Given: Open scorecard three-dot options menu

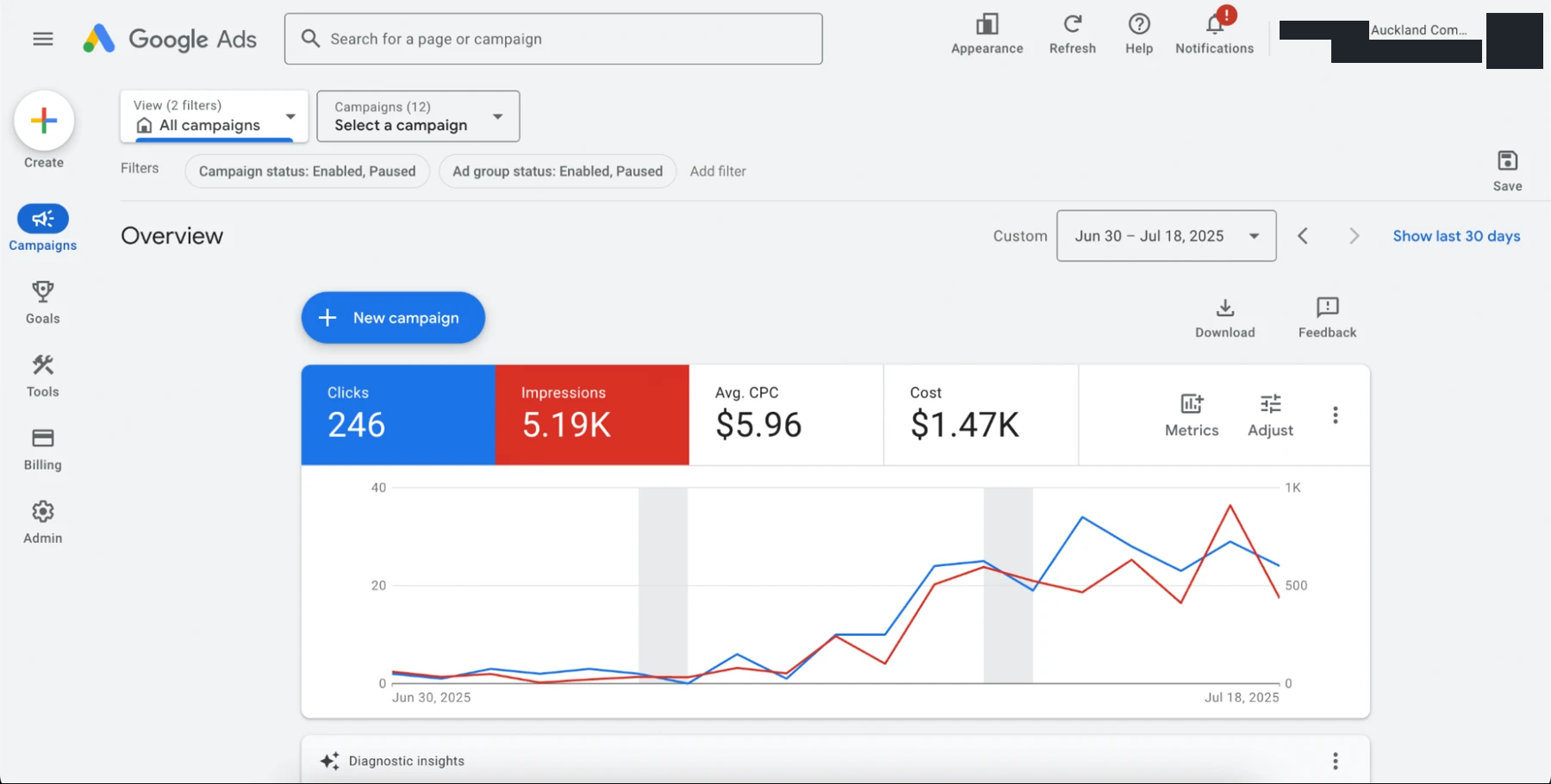Looking at the screenshot, I should pos(1335,415).
